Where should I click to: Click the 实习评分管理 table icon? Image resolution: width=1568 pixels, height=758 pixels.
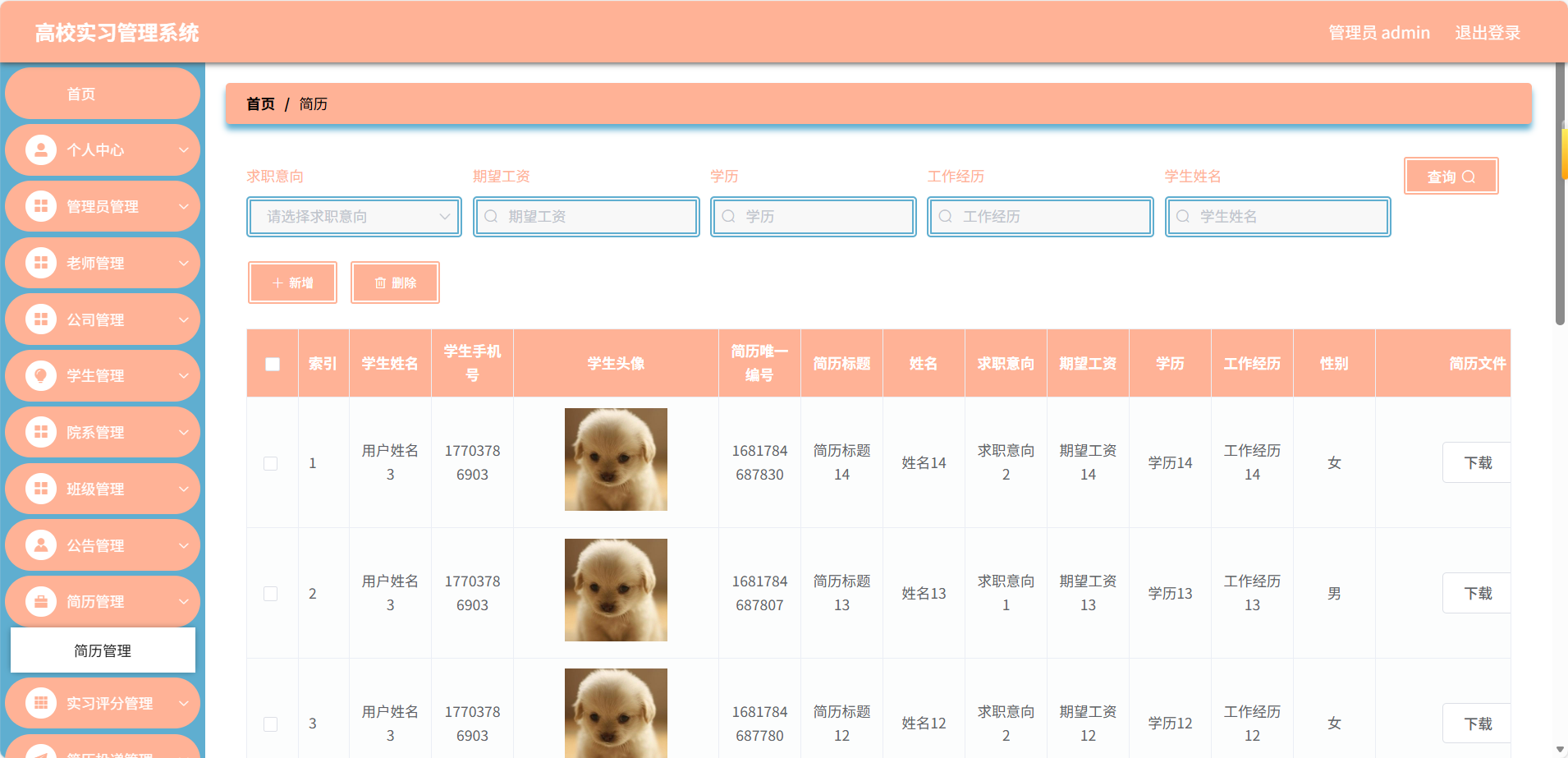point(41,703)
